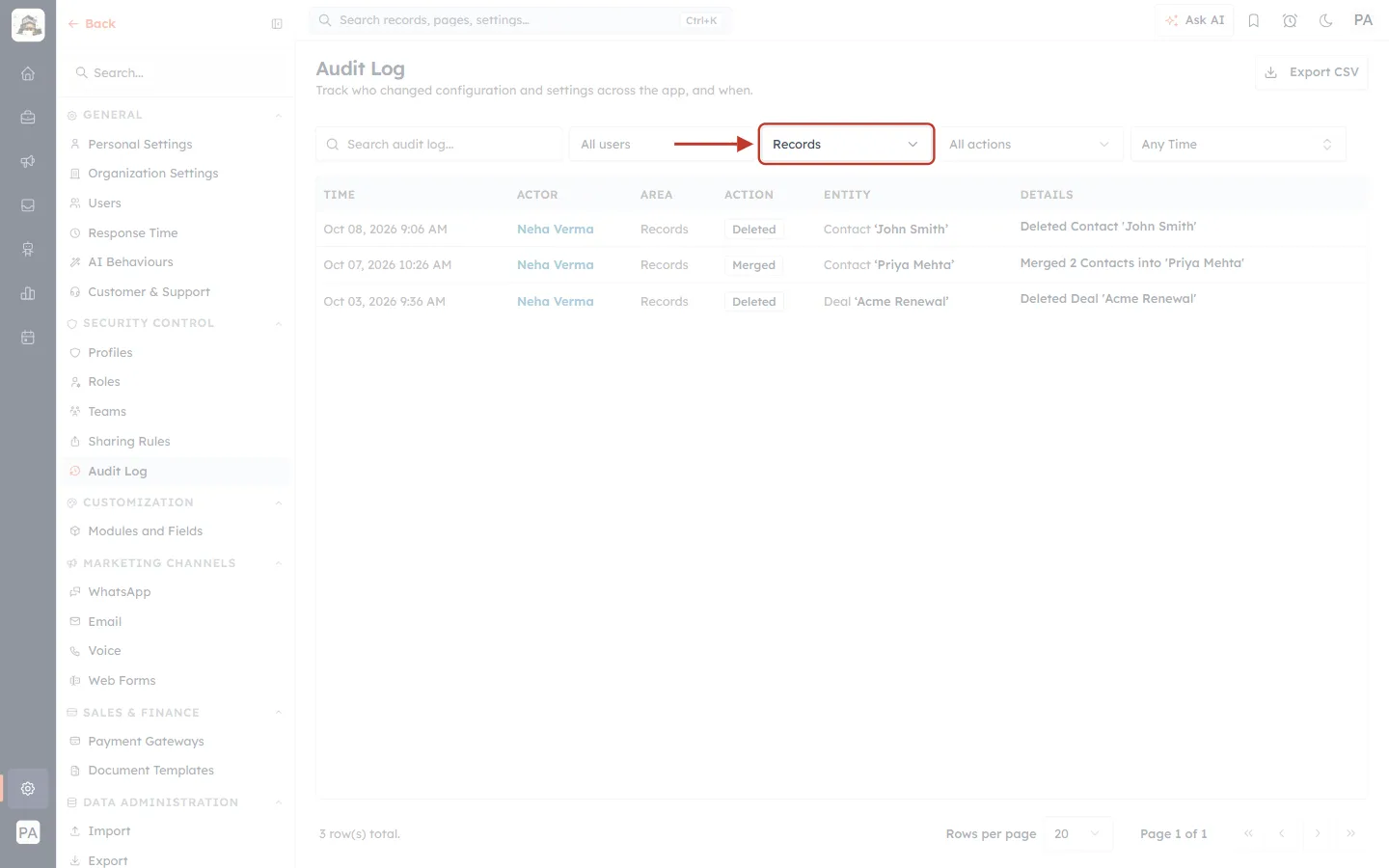This screenshot has width=1389, height=868.
Task: Focus the settings sidebar Search field
Action: pyautogui.click(x=176, y=73)
